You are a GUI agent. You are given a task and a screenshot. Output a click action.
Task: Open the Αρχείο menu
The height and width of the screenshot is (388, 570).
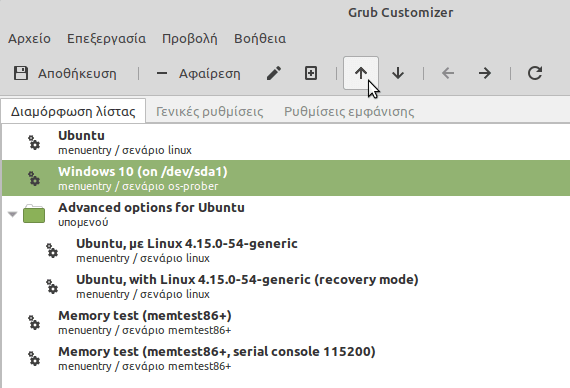click(29, 39)
